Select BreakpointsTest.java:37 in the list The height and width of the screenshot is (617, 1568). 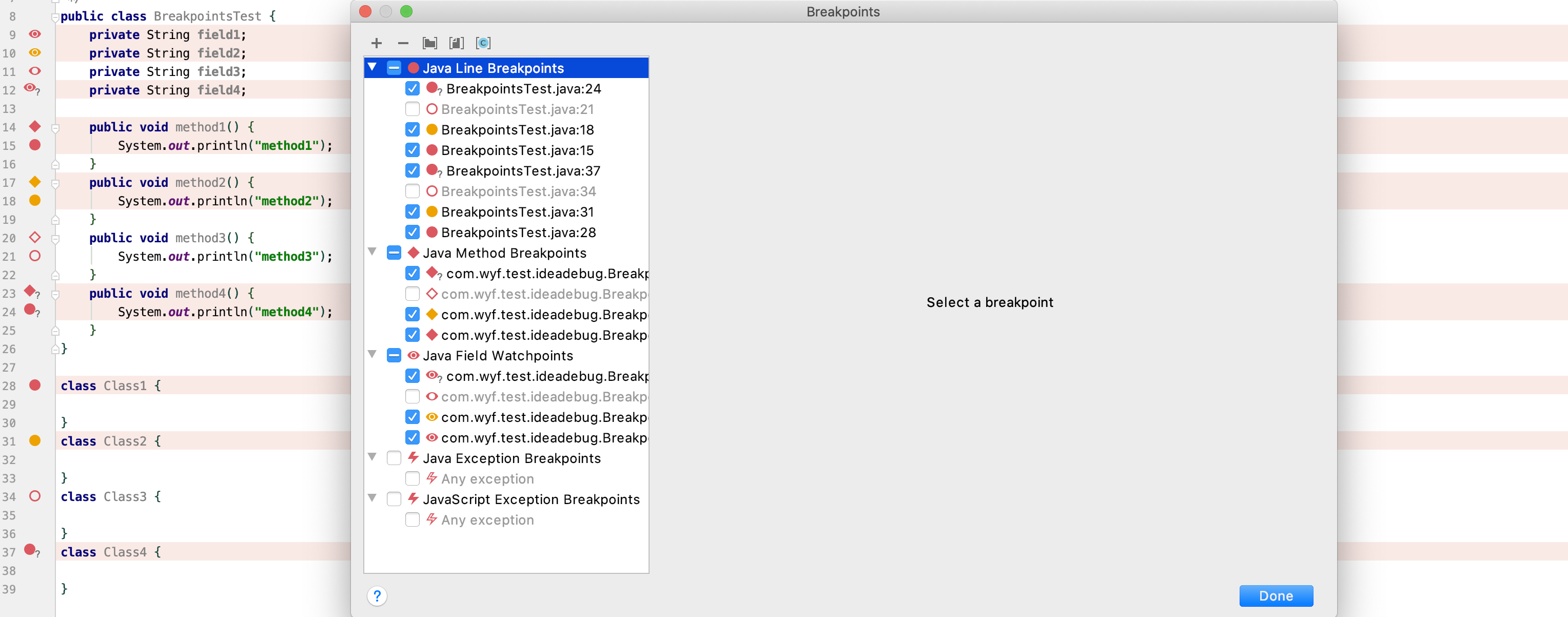pyautogui.click(x=523, y=170)
